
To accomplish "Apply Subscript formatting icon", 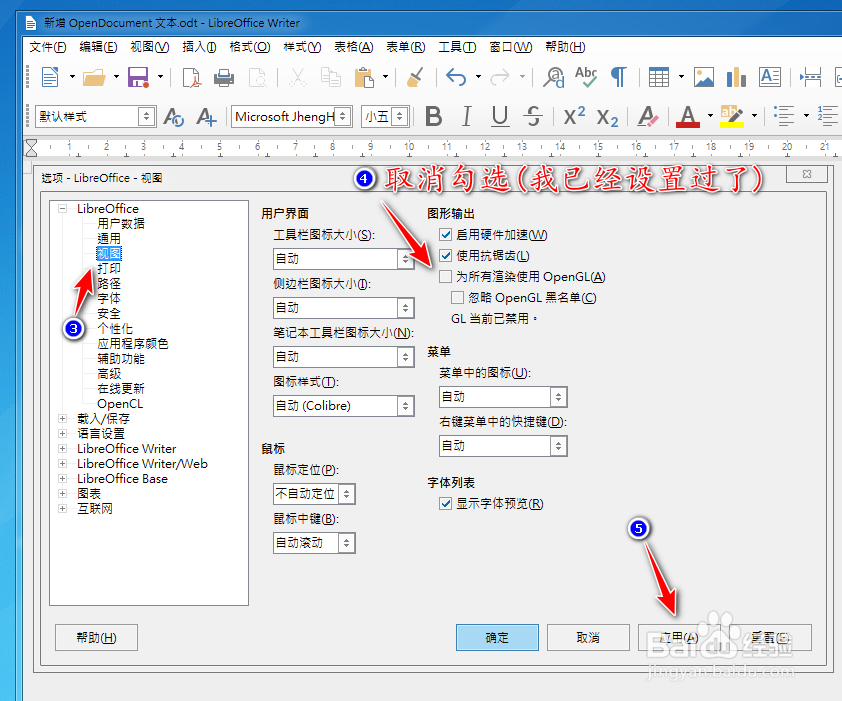I will coord(607,117).
